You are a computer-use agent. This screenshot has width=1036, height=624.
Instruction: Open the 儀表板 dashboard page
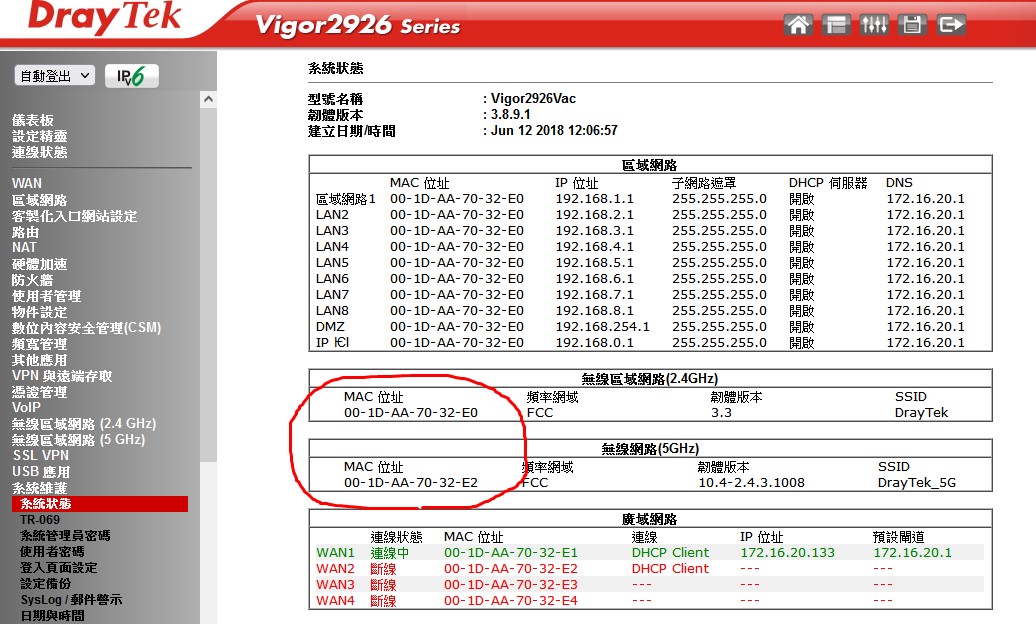click(x=33, y=120)
